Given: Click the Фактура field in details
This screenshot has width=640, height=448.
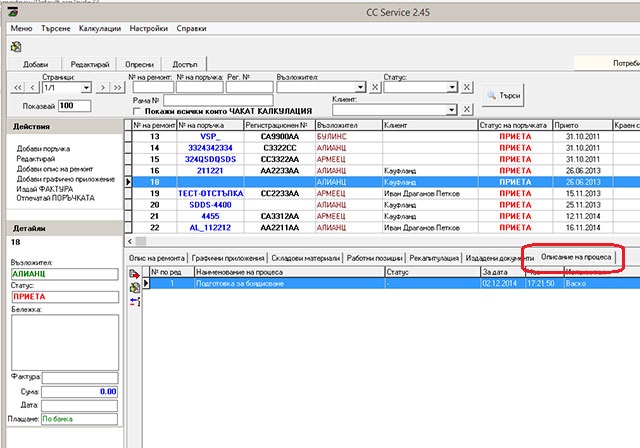Looking at the screenshot, I should point(80,377).
